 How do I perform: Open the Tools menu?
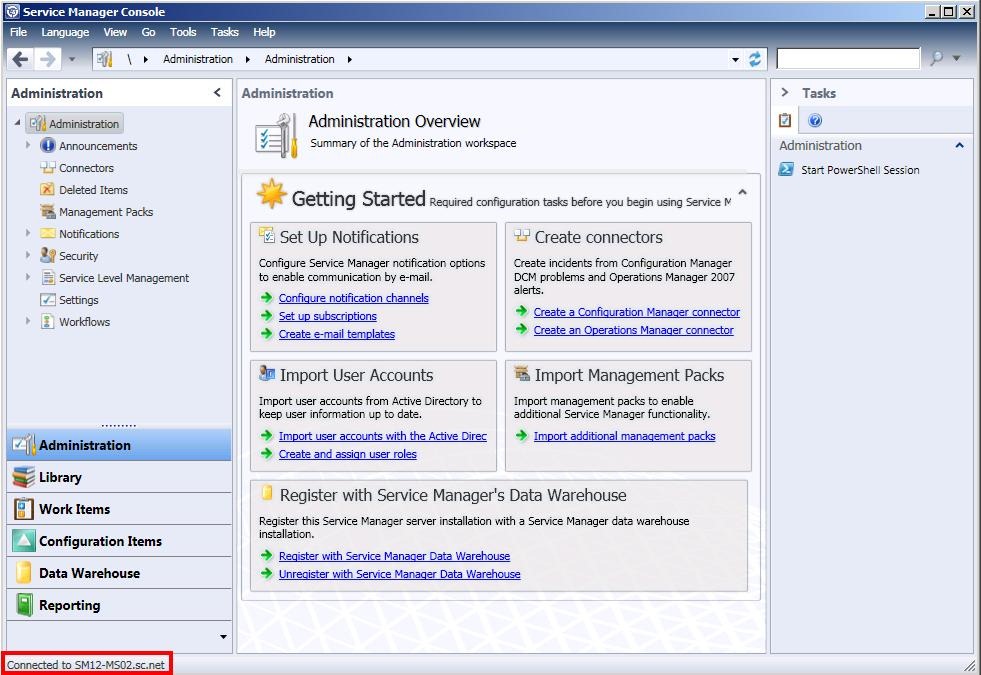coord(183,32)
